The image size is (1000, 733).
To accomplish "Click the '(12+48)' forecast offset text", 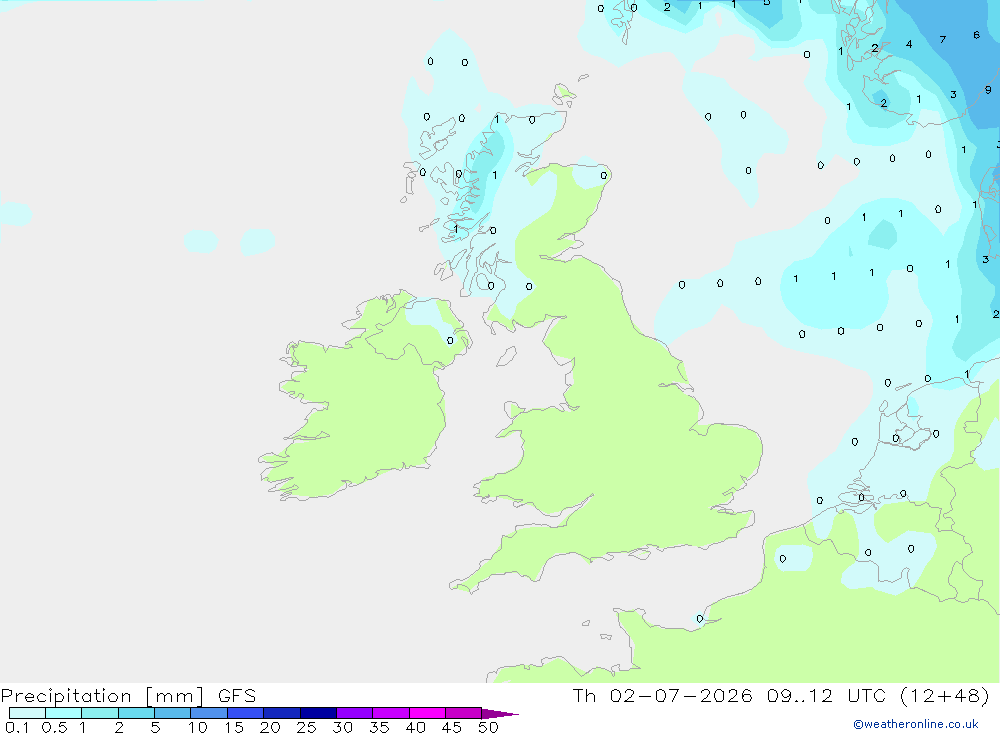I will (945, 695).
